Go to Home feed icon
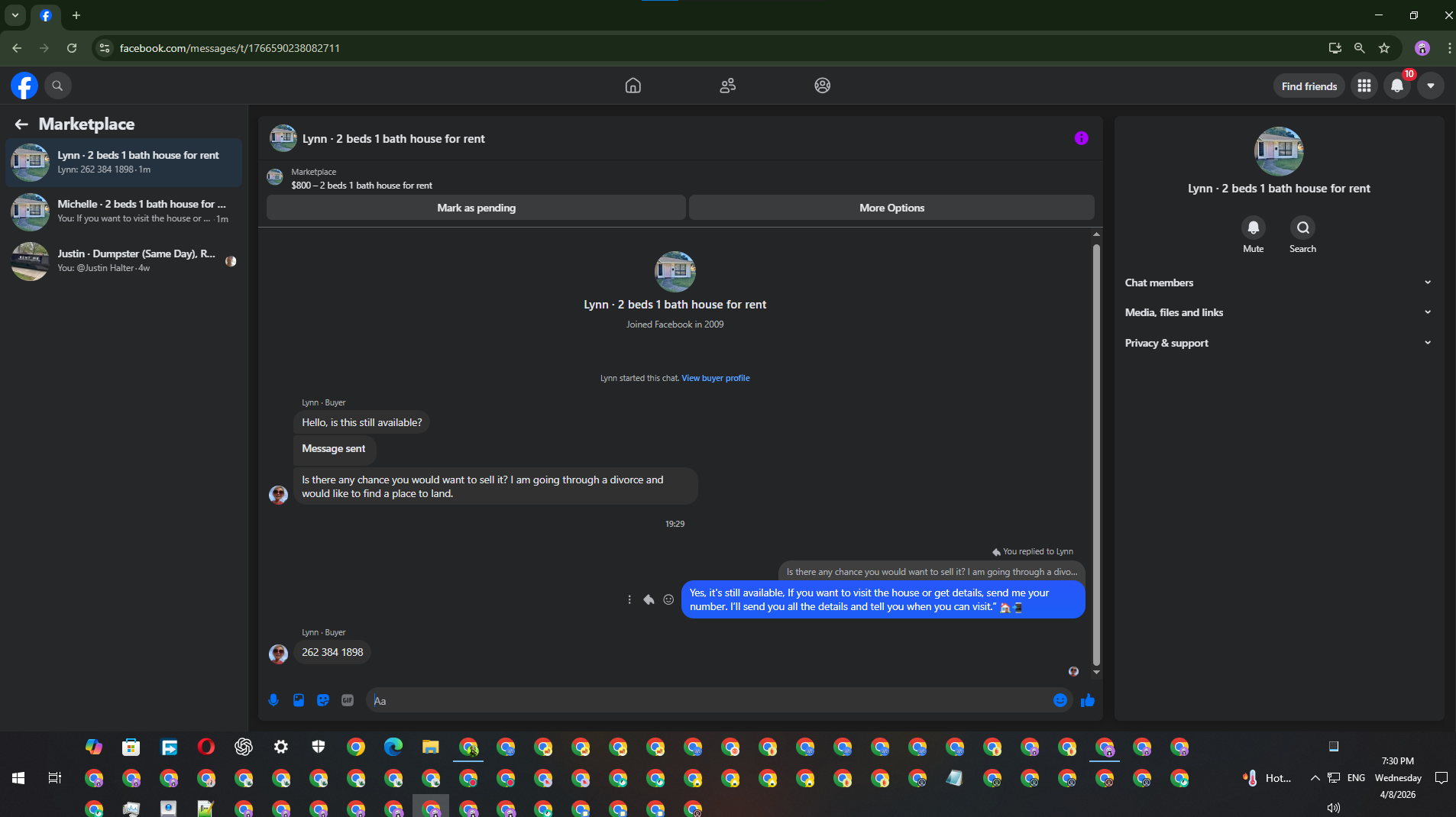The image size is (1456, 817). (633, 86)
